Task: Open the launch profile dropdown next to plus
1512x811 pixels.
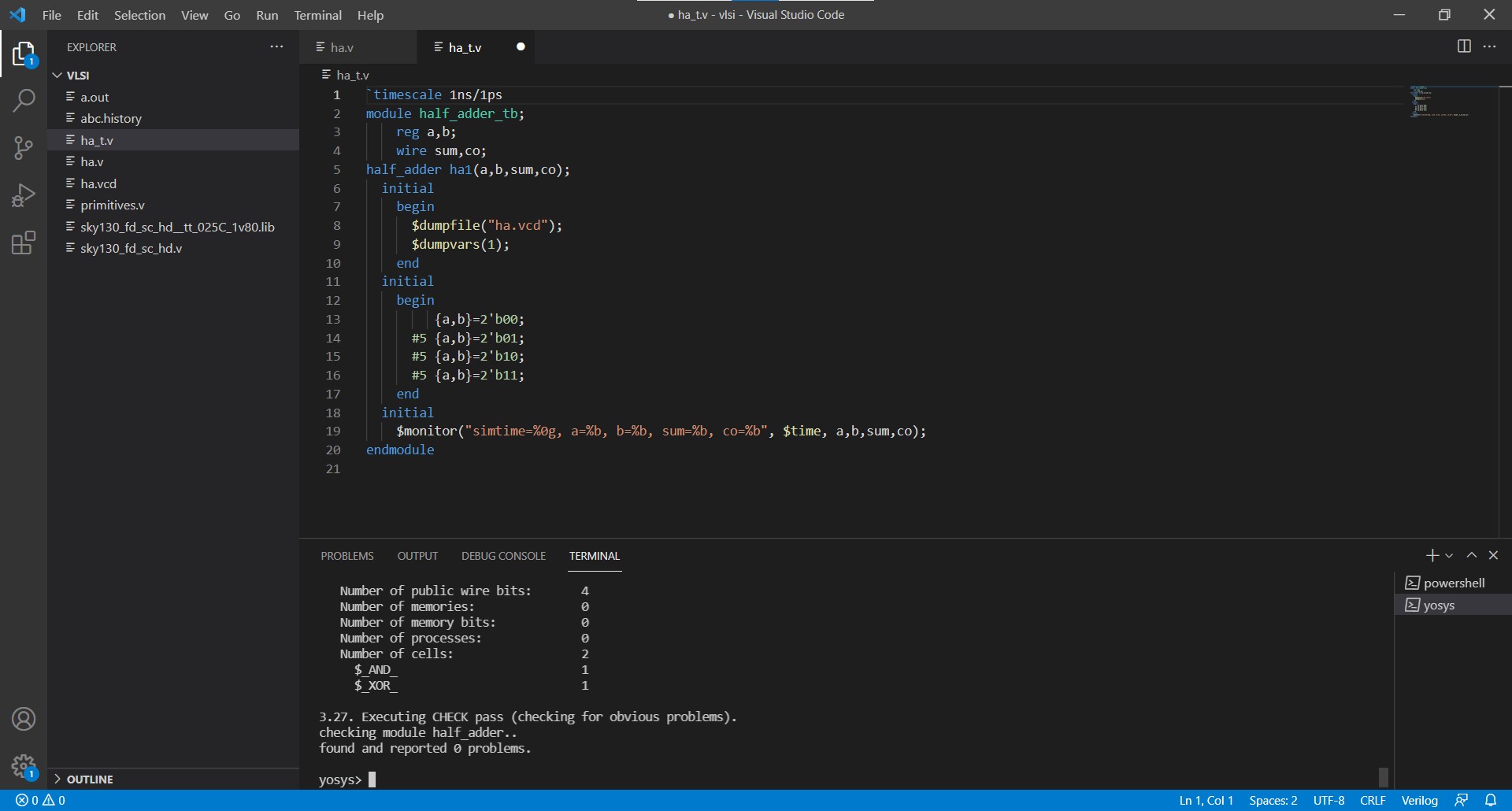Action: tap(1449, 556)
